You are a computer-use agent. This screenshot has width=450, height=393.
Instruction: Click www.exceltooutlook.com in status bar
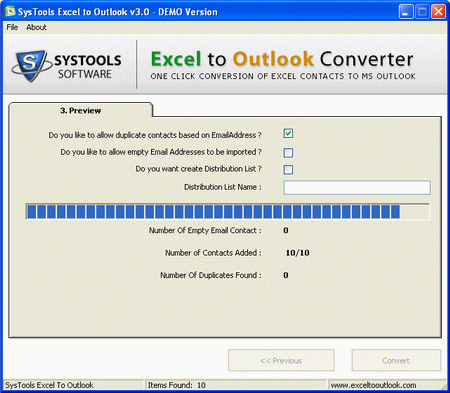373,385
